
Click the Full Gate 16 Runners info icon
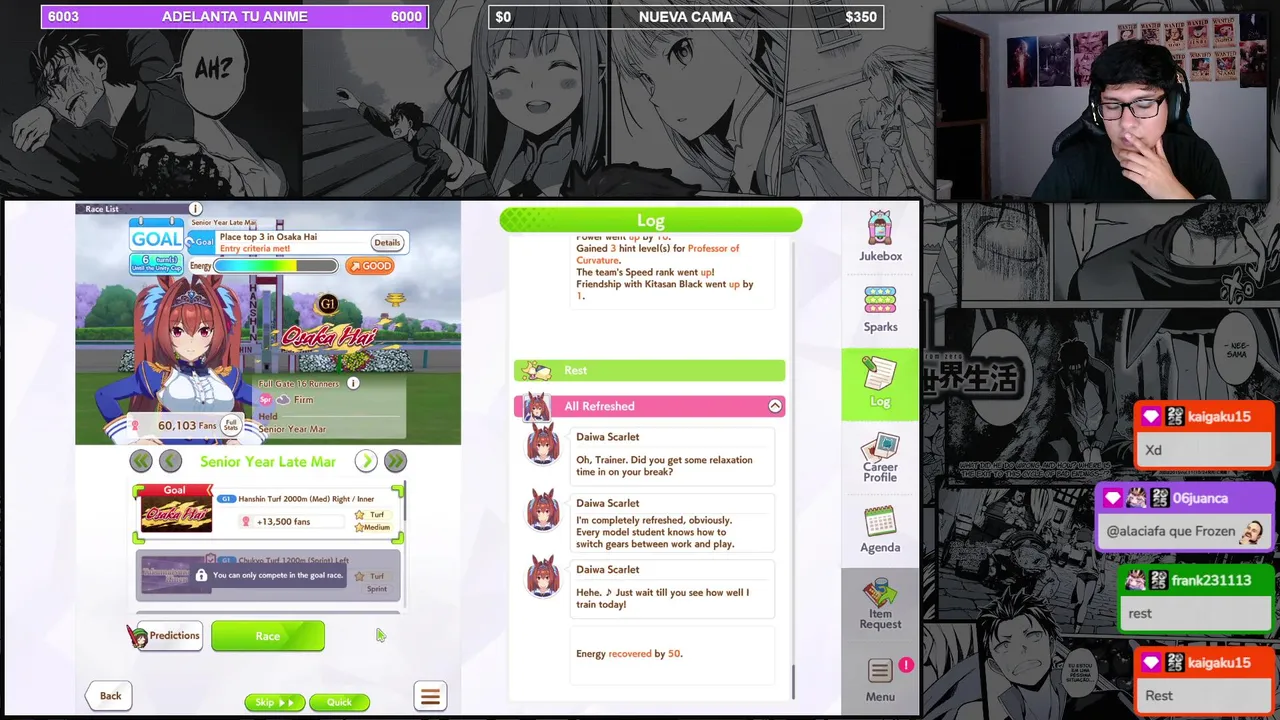click(353, 383)
